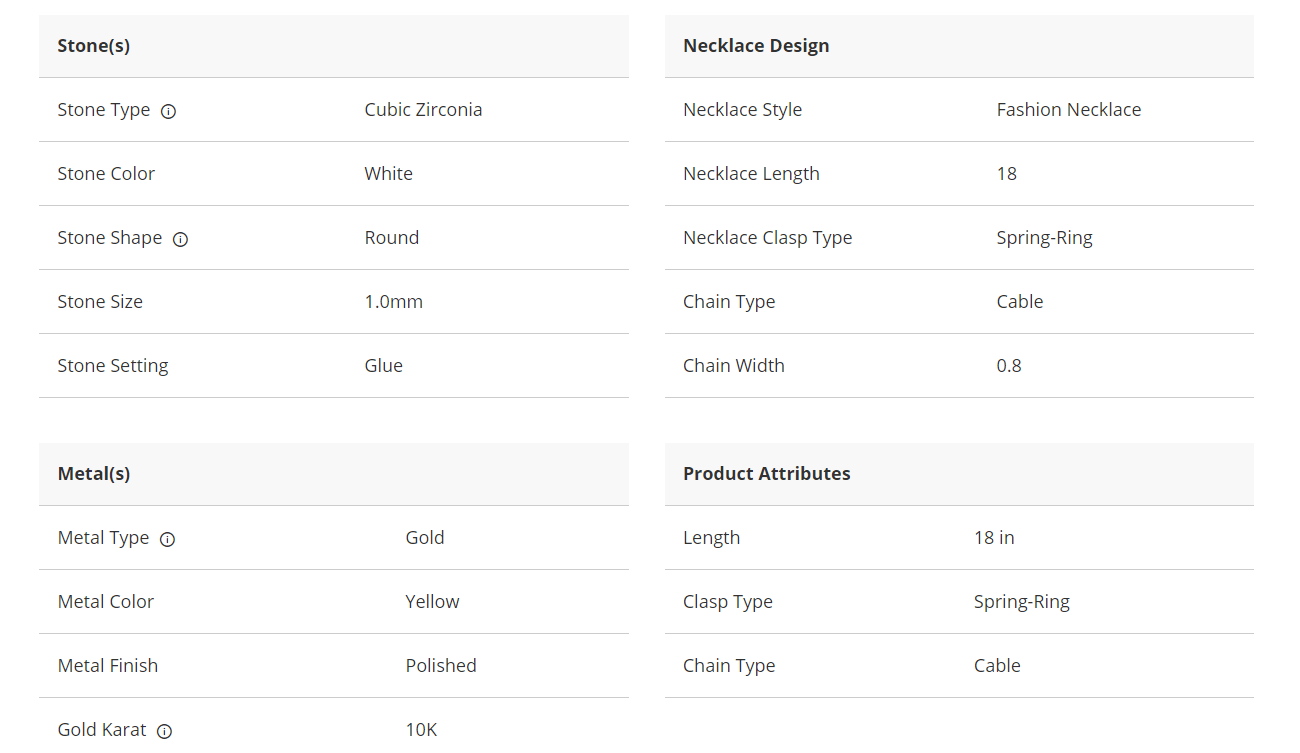The image size is (1300, 753).
Task: Click info icon next to Stone Shape
Action: 180,239
